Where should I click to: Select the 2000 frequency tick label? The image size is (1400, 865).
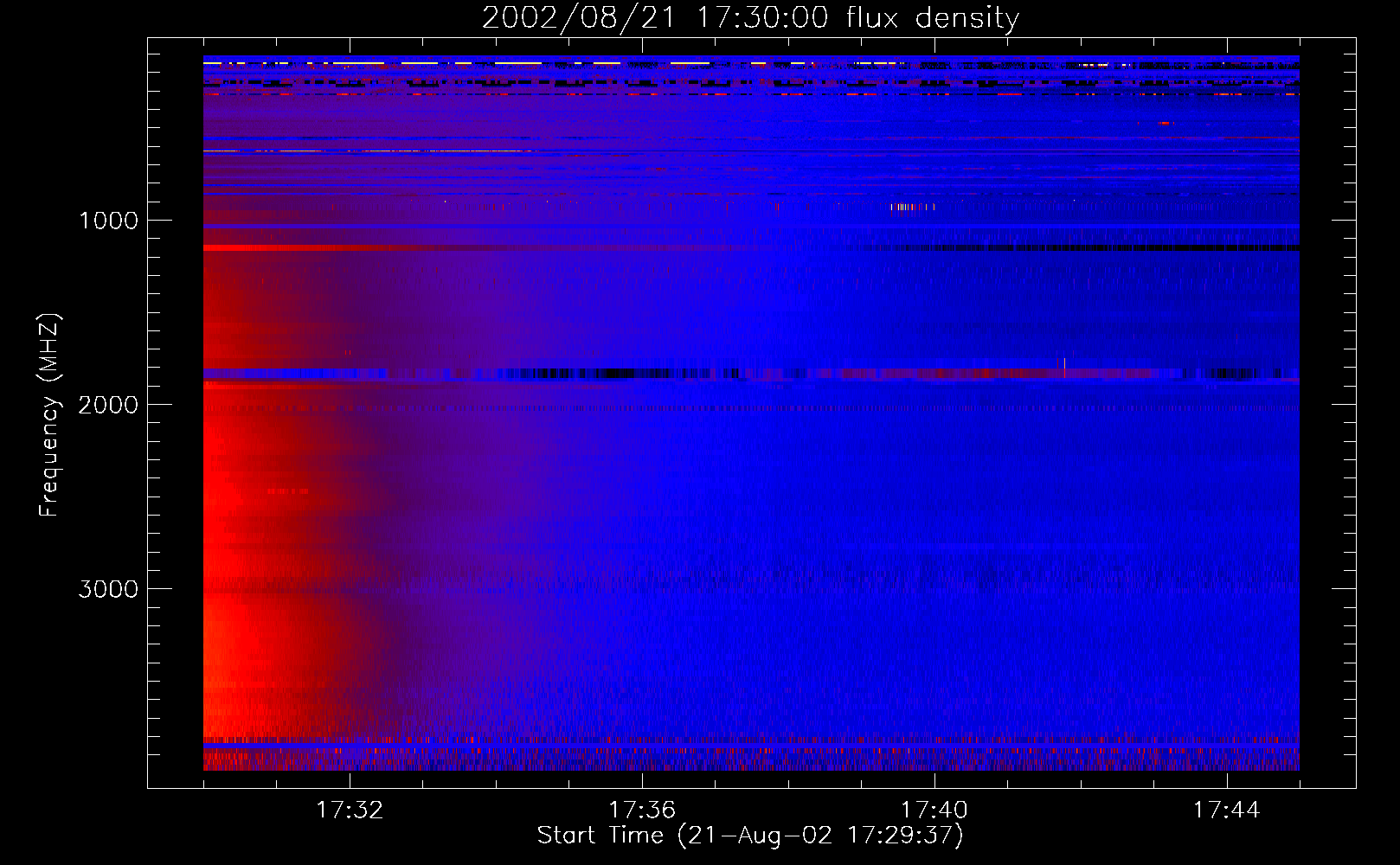[108, 405]
